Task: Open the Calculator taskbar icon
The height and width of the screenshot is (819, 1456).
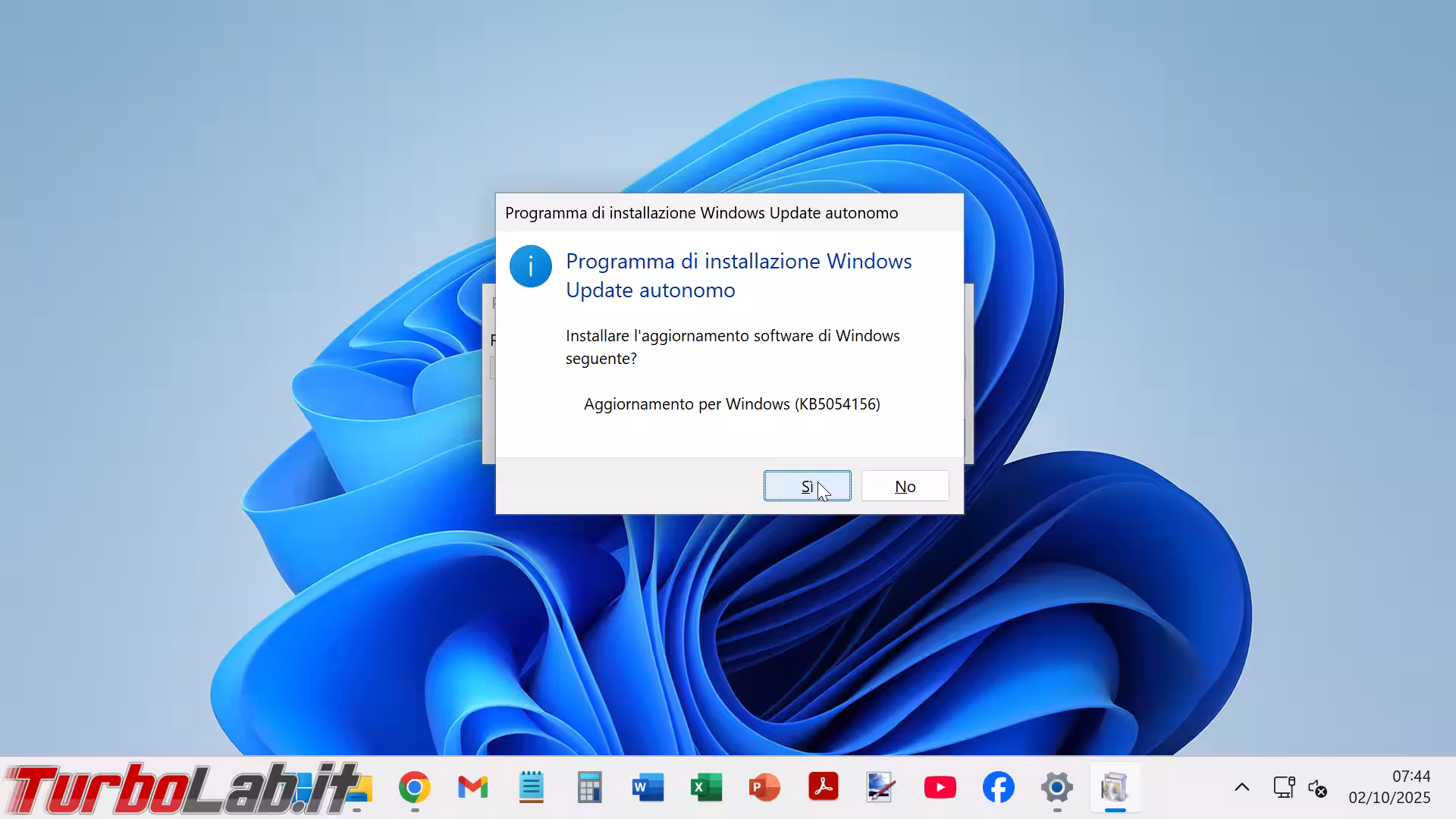Action: click(x=589, y=788)
